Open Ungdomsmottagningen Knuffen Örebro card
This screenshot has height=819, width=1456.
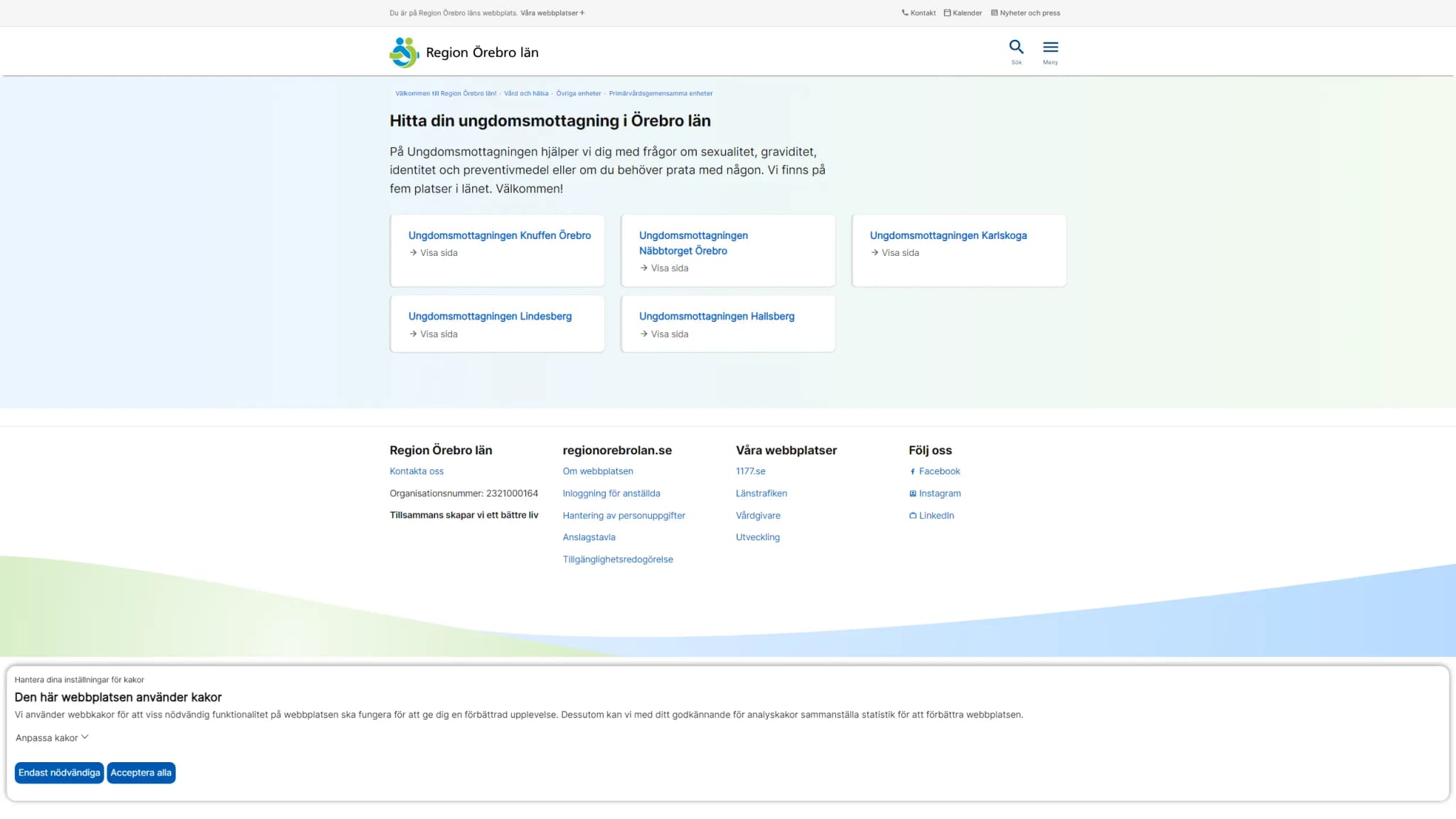[x=497, y=250]
